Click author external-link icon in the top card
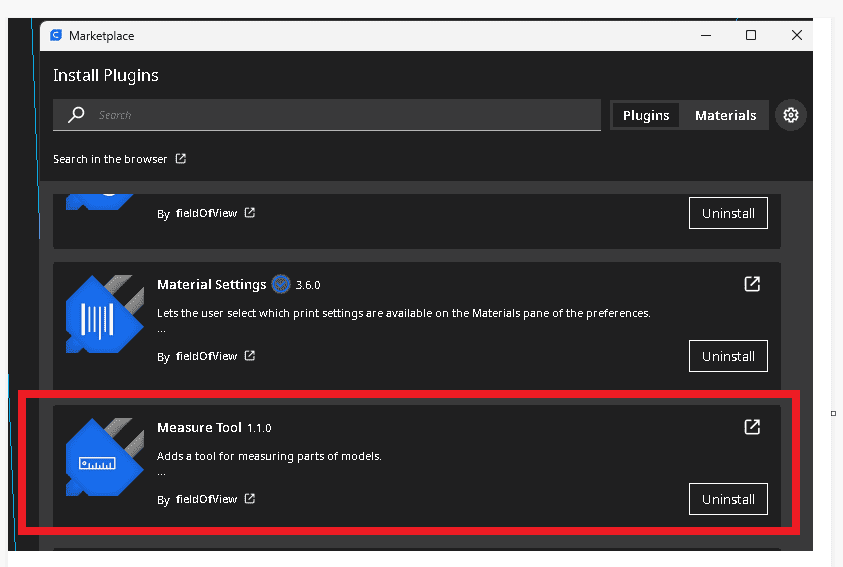Image resolution: width=843 pixels, height=567 pixels. (x=249, y=212)
